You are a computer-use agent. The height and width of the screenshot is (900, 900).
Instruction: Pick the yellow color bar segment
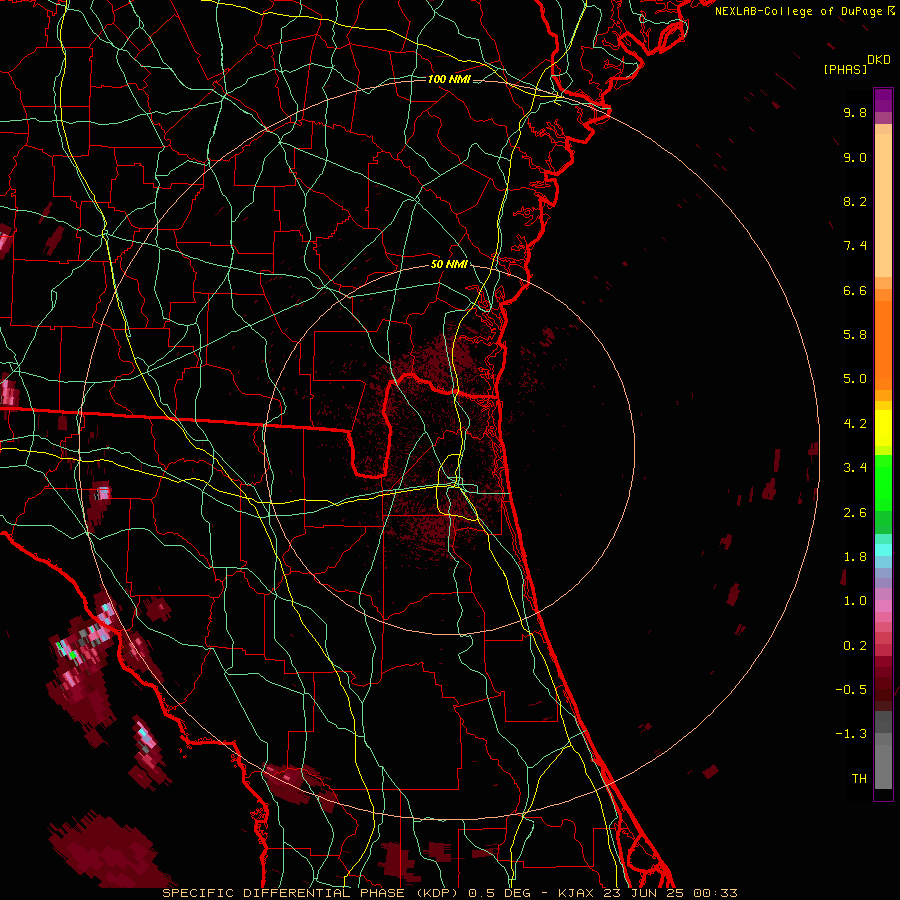(883, 428)
